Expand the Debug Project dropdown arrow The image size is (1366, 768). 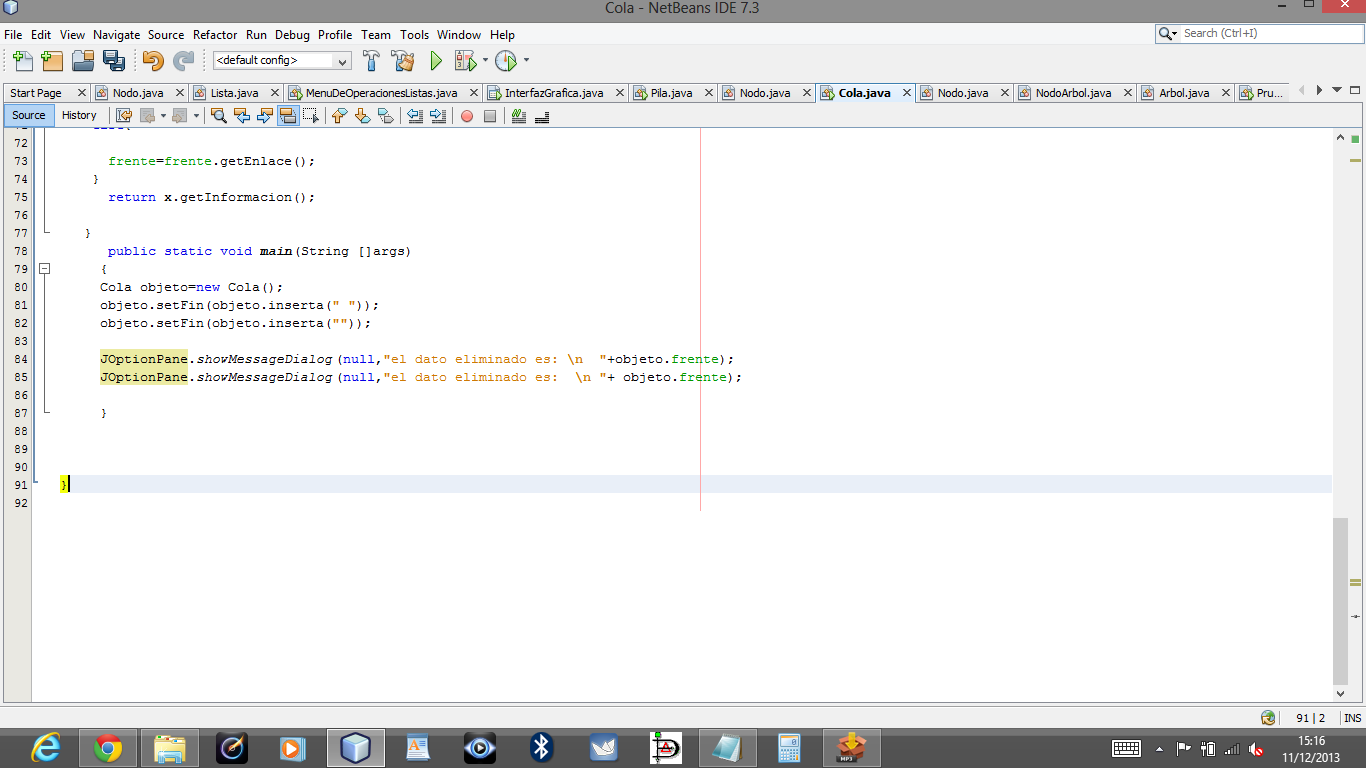(485, 60)
